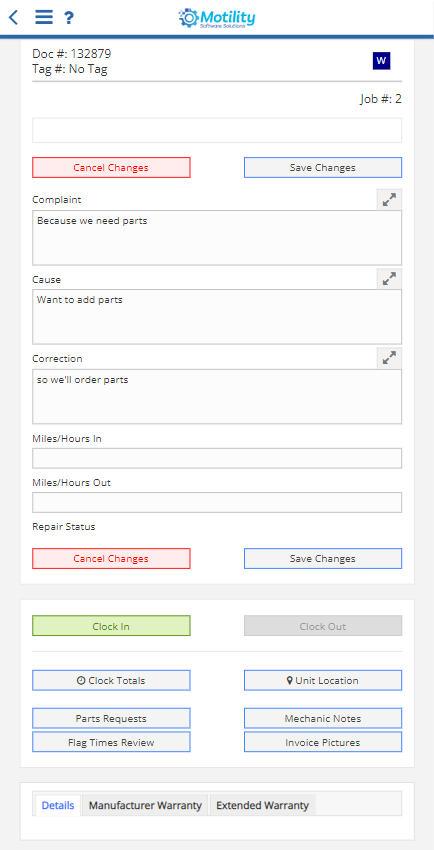Select the Details tab
The height and width of the screenshot is (850, 434).
(x=58, y=805)
